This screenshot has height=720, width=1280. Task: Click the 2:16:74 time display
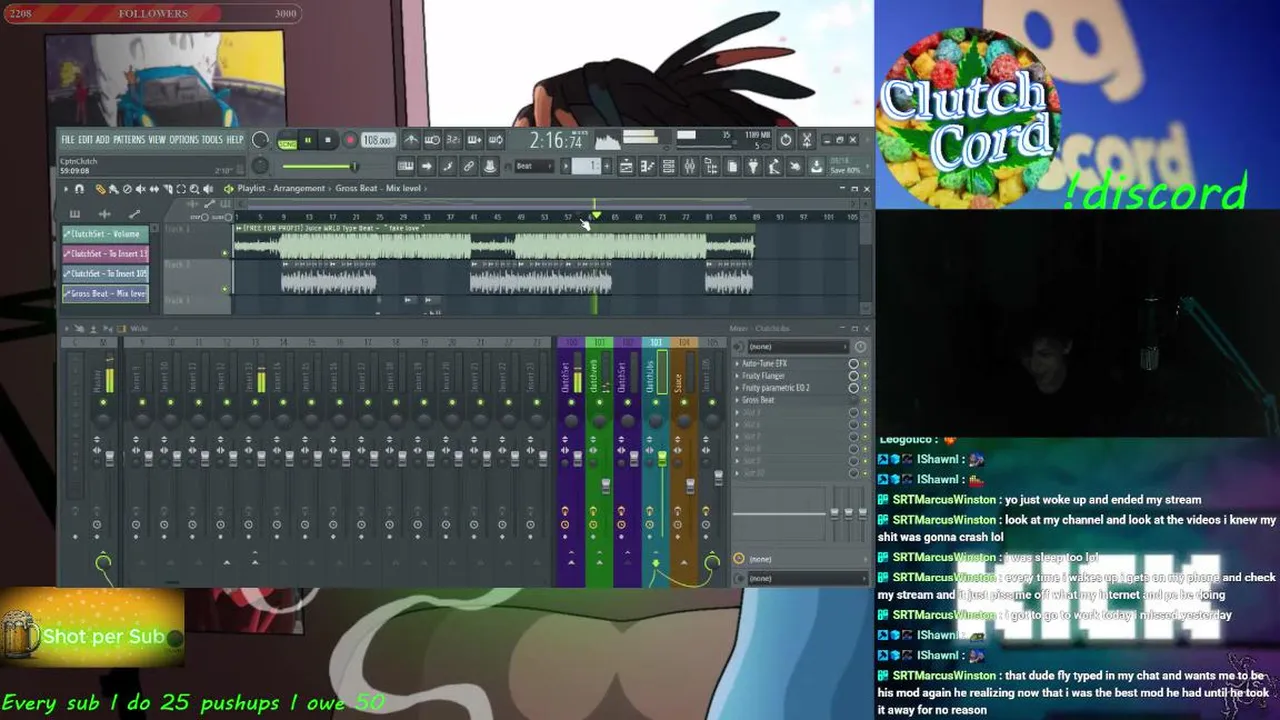click(x=556, y=141)
